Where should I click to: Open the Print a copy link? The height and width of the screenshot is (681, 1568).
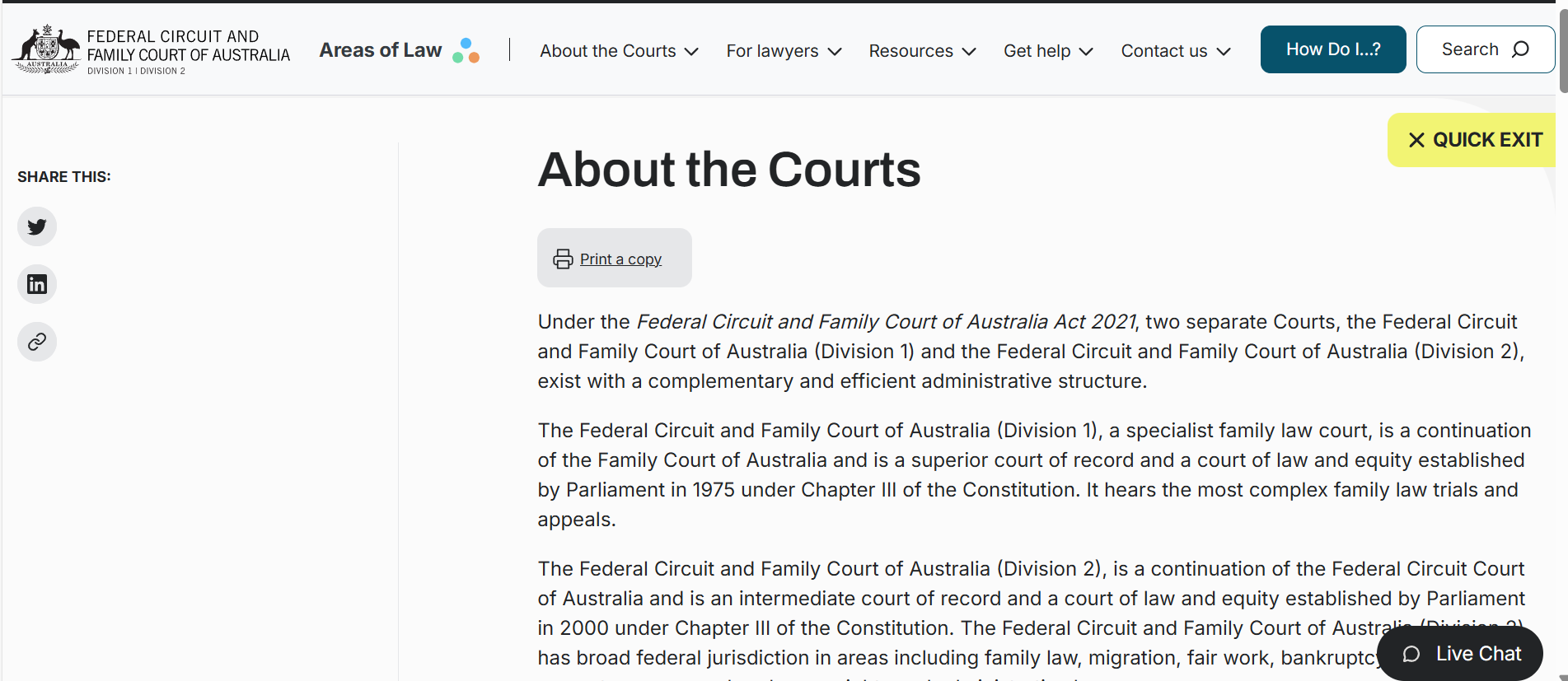(x=620, y=259)
